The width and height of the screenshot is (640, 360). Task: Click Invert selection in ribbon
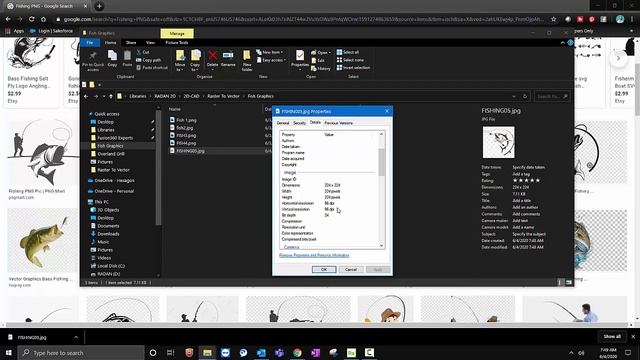[353, 68]
